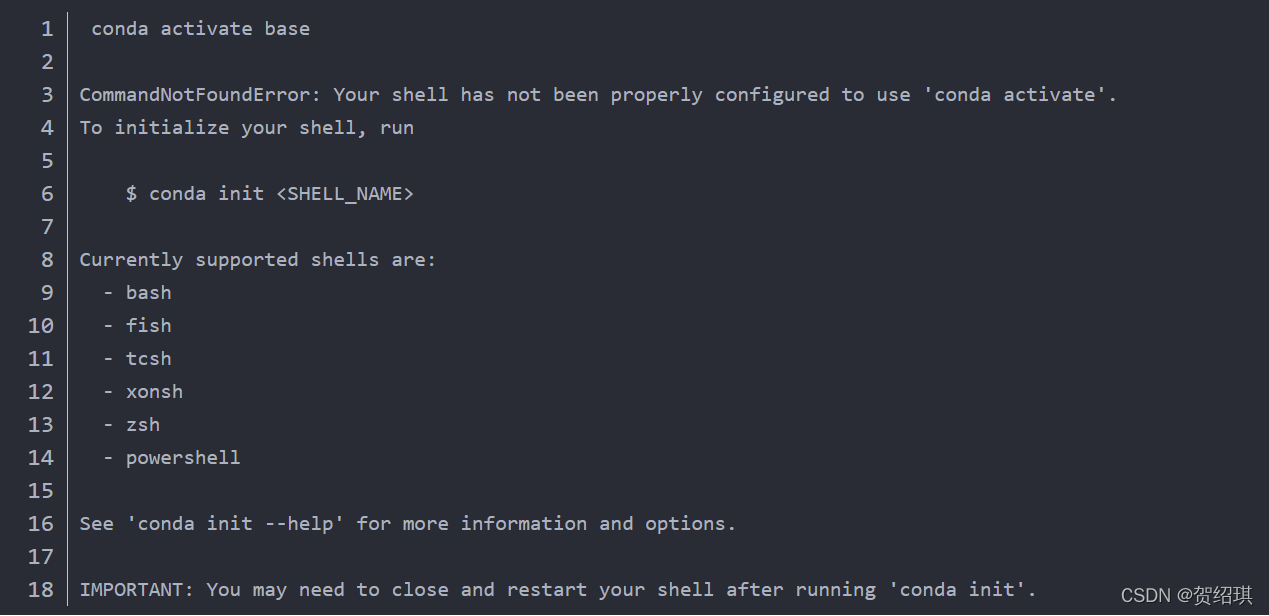Viewport: 1269px width, 616px height.
Task: Click line number 1 in the gutter
Action: (47, 29)
